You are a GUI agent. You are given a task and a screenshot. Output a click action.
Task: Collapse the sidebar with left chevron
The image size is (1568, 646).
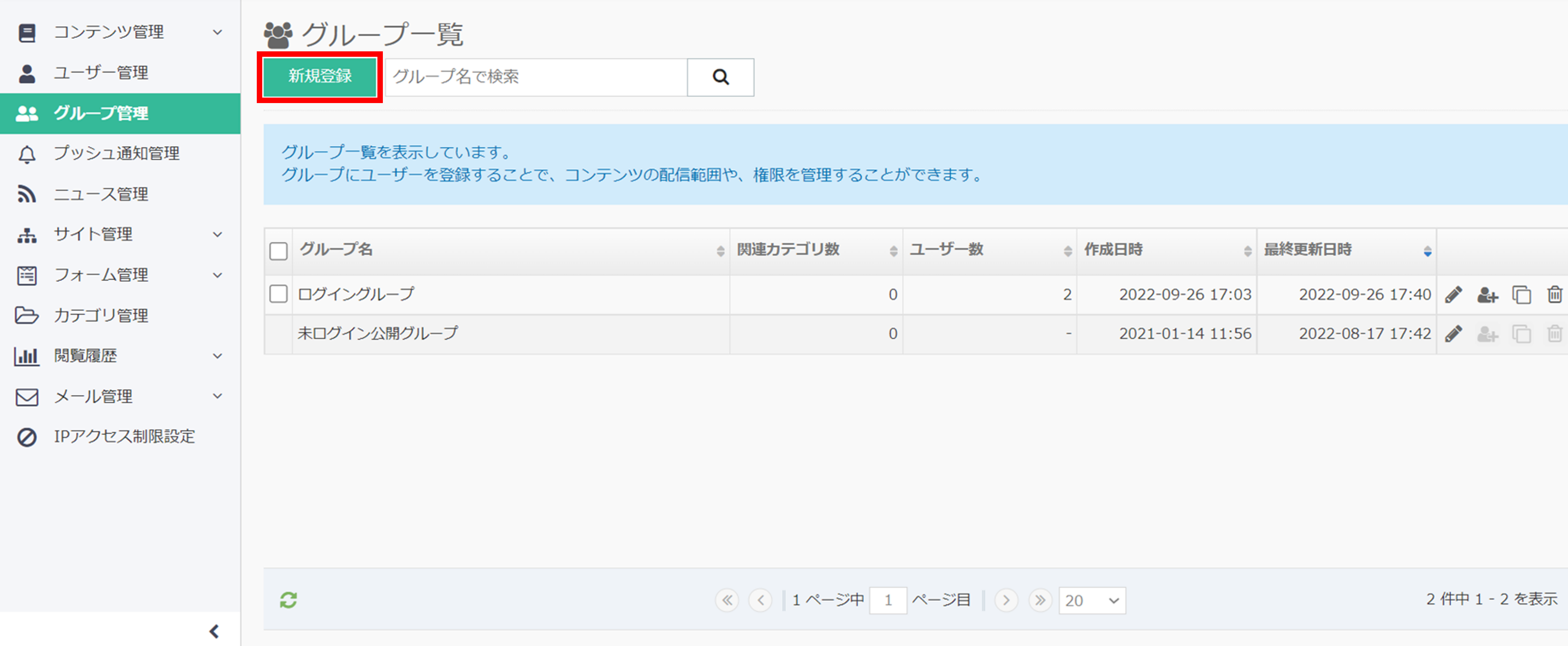tap(214, 631)
